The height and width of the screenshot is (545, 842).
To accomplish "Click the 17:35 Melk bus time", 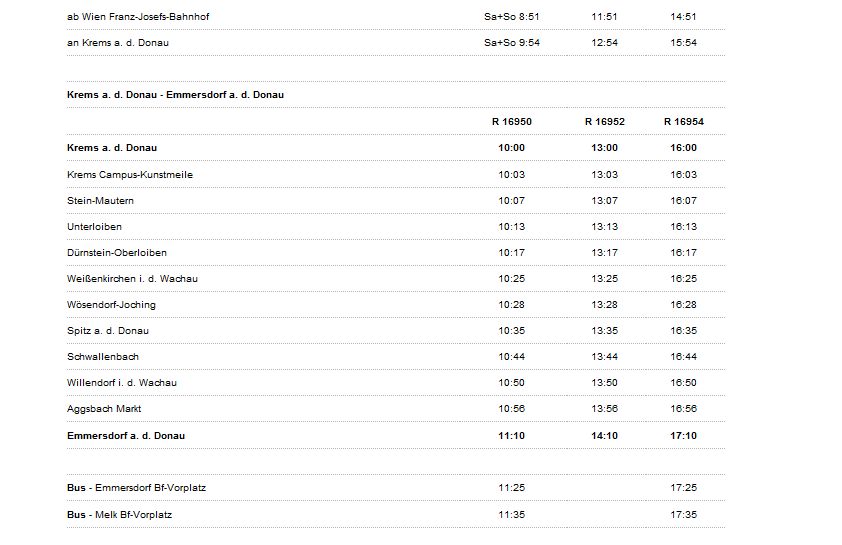I will pyautogui.click(x=684, y=515).
